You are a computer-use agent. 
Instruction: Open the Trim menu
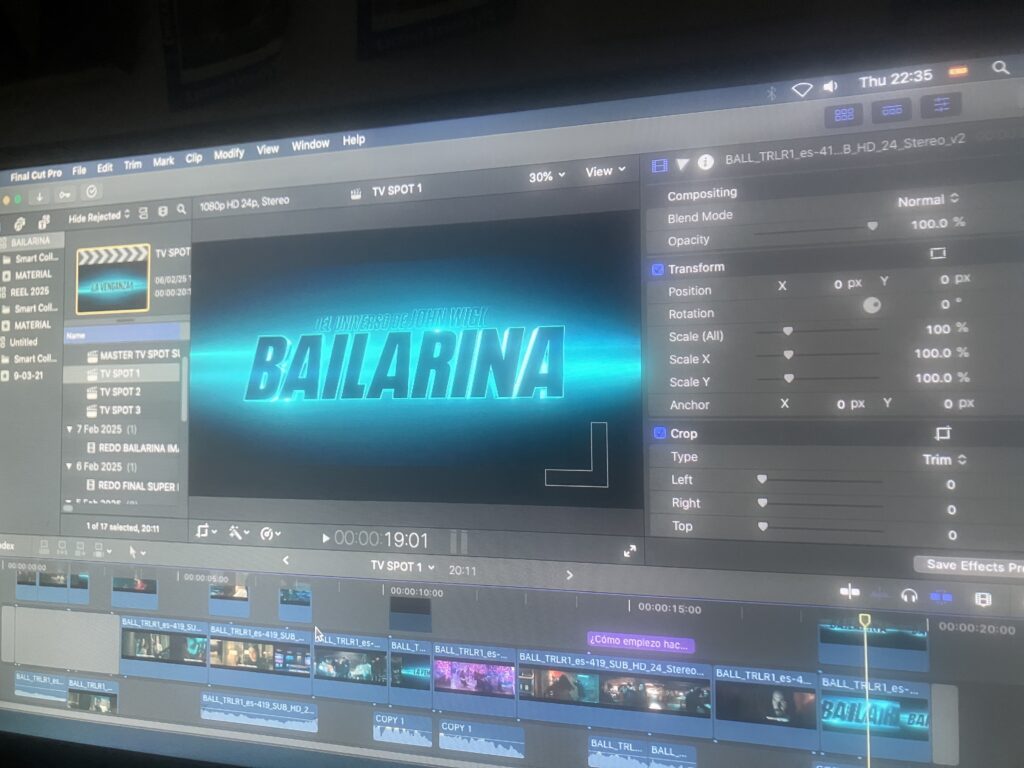[x=133, y=165]
